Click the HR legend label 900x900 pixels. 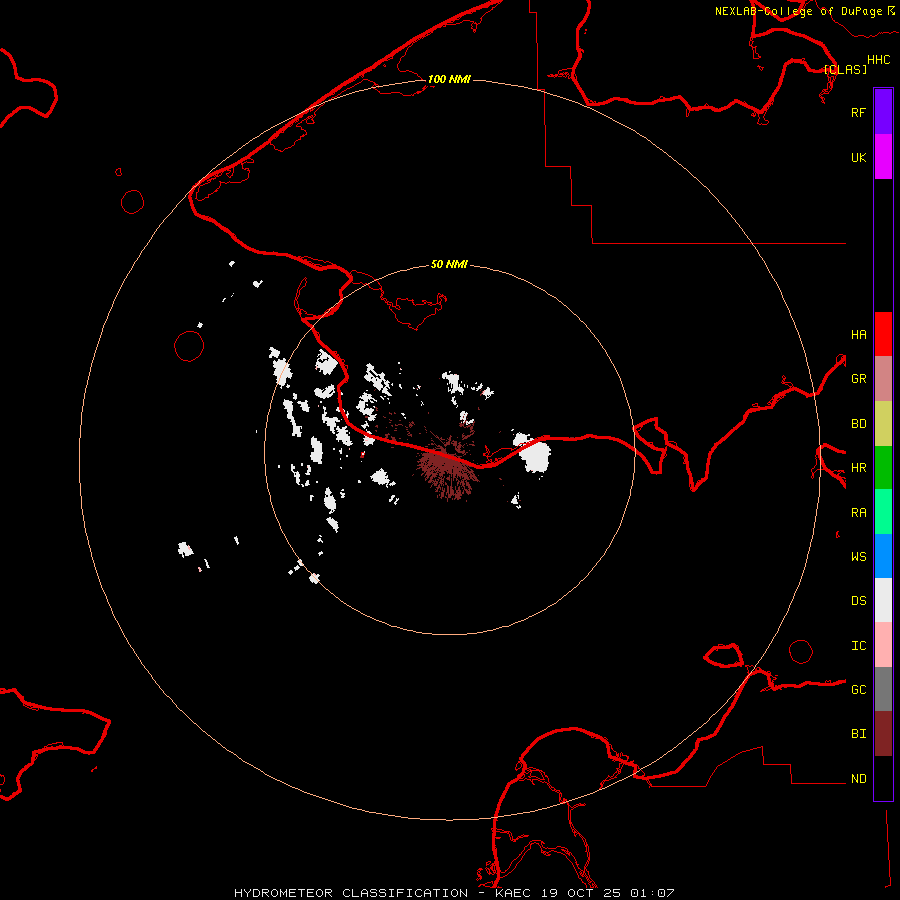point(858,468)
